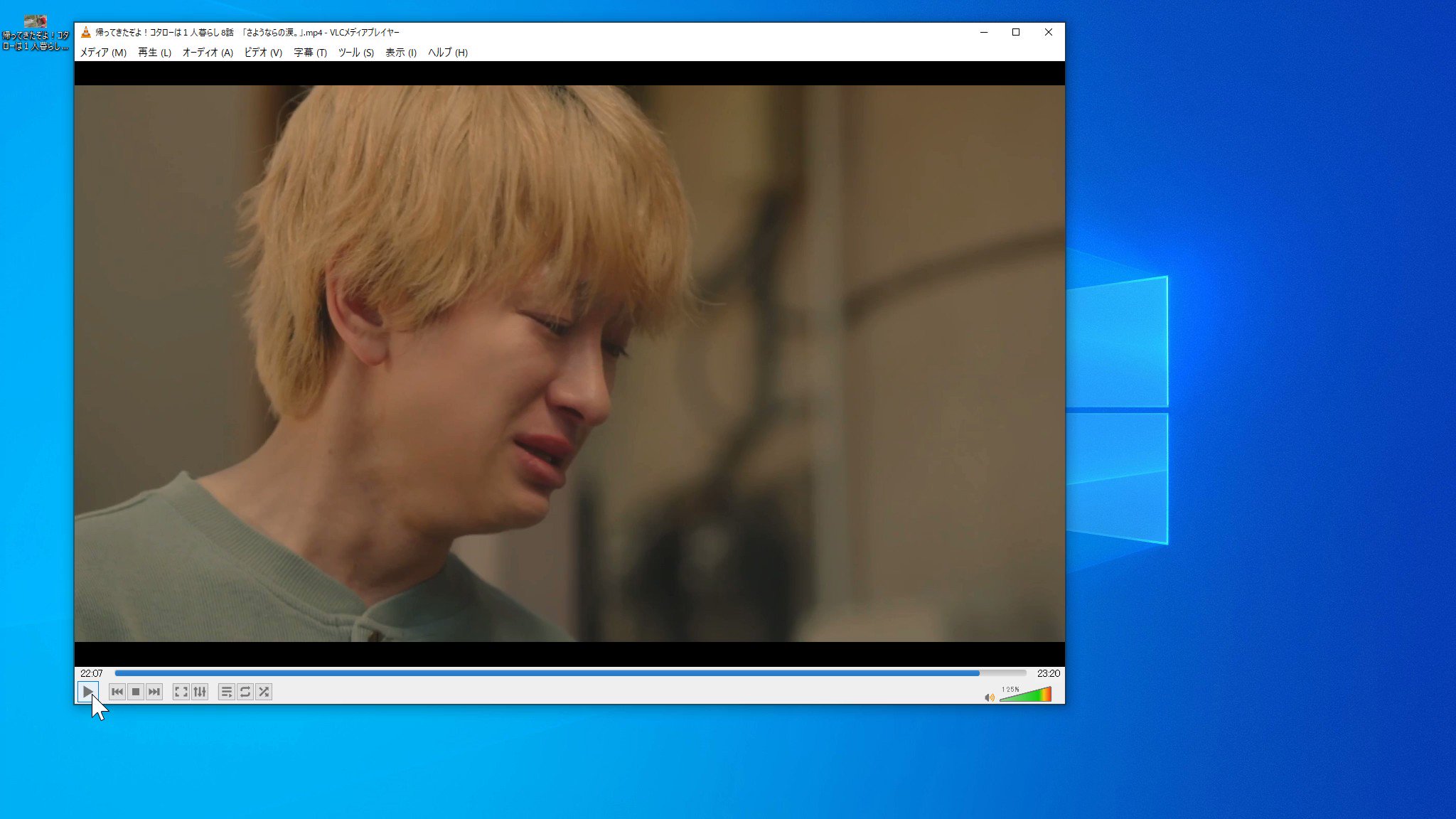Open the 再生 (L) menu

click(x=154, y=53)
